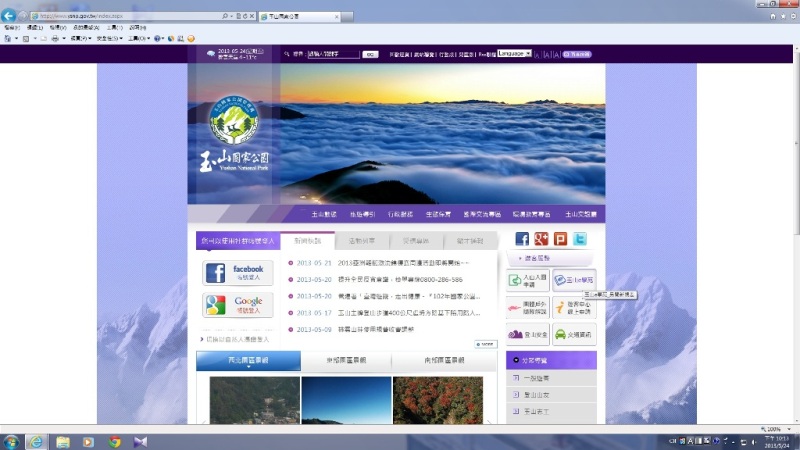This screenshot has height=450, width=800.
Task: Open the Language dropdown in purple header
Action: (x=514, y=54)
